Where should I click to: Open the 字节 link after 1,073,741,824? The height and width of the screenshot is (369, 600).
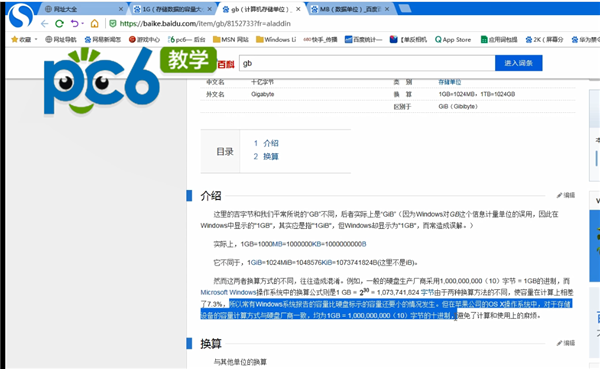[427, 292]
